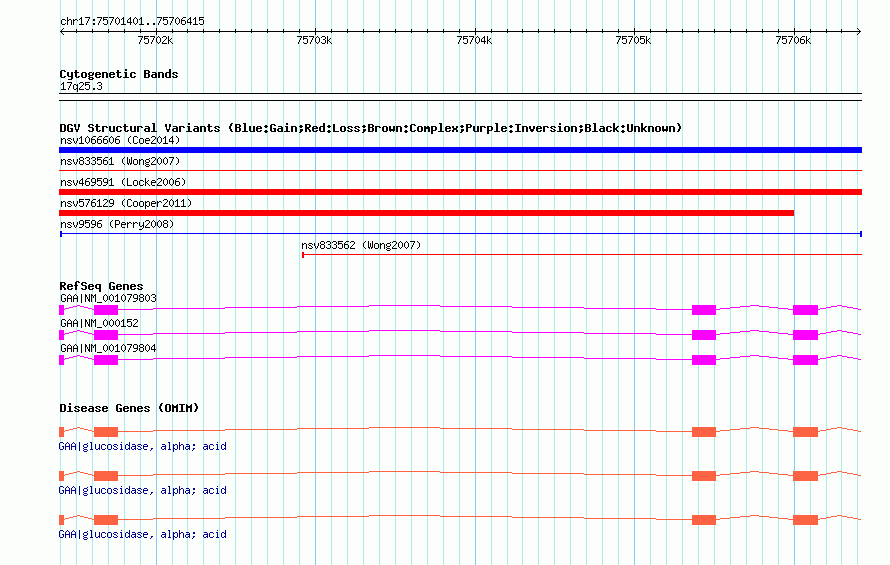
Task: Select the nsv833562 (Wong2007) variant label
Action: tap(361, 245)
